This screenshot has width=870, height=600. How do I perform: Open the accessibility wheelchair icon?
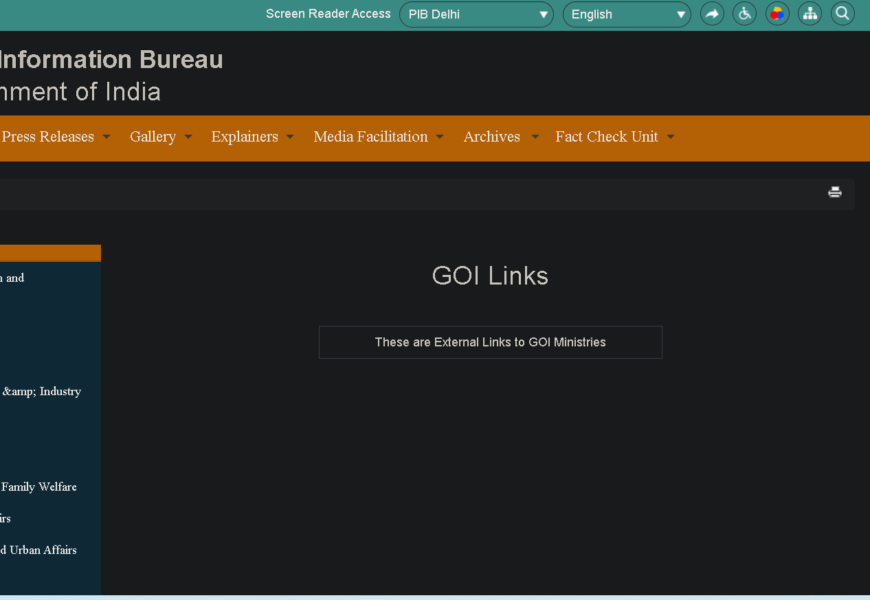pyautogui.click(x=745, y=14)
